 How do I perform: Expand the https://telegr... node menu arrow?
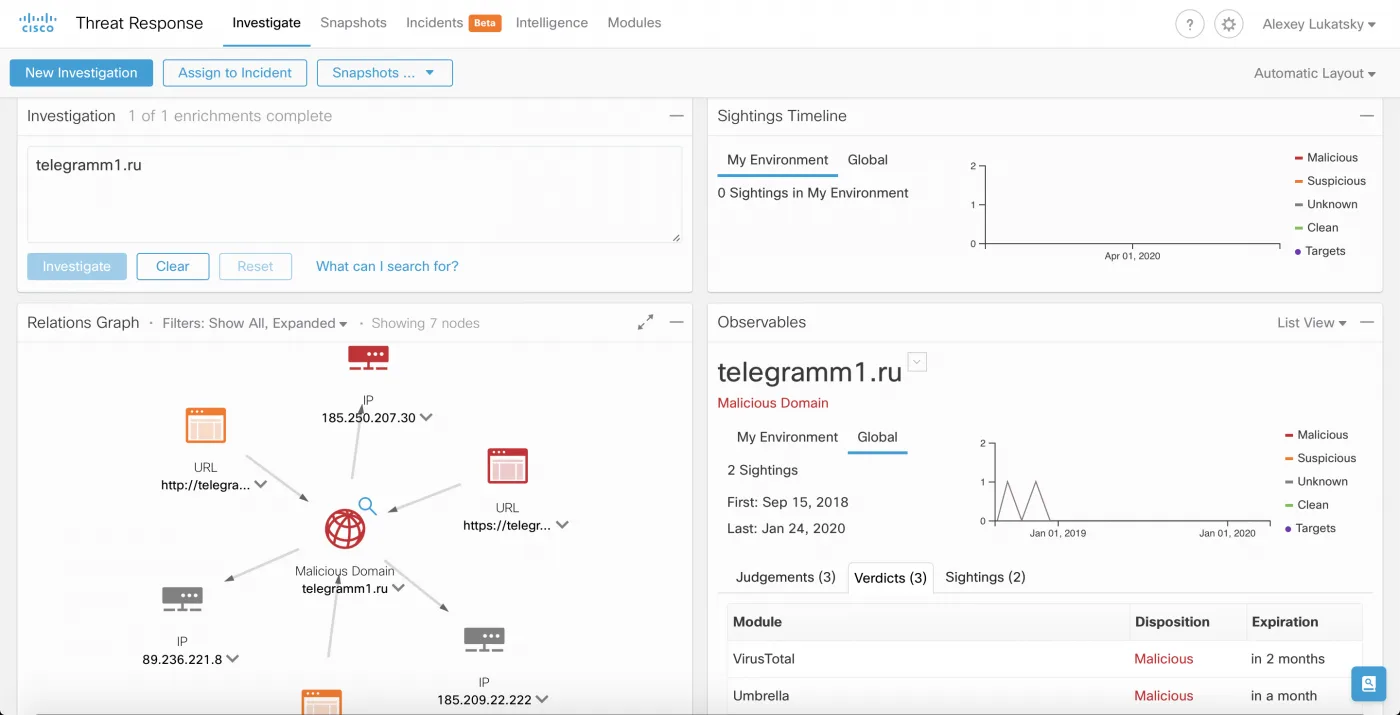pyautogui.click(x=562, y=525)
